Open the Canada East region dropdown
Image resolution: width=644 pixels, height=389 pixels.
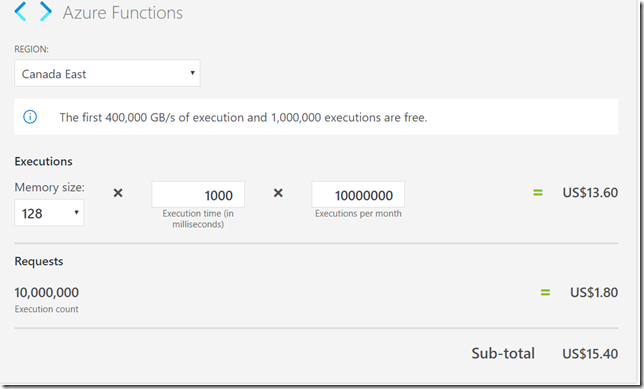107,73
